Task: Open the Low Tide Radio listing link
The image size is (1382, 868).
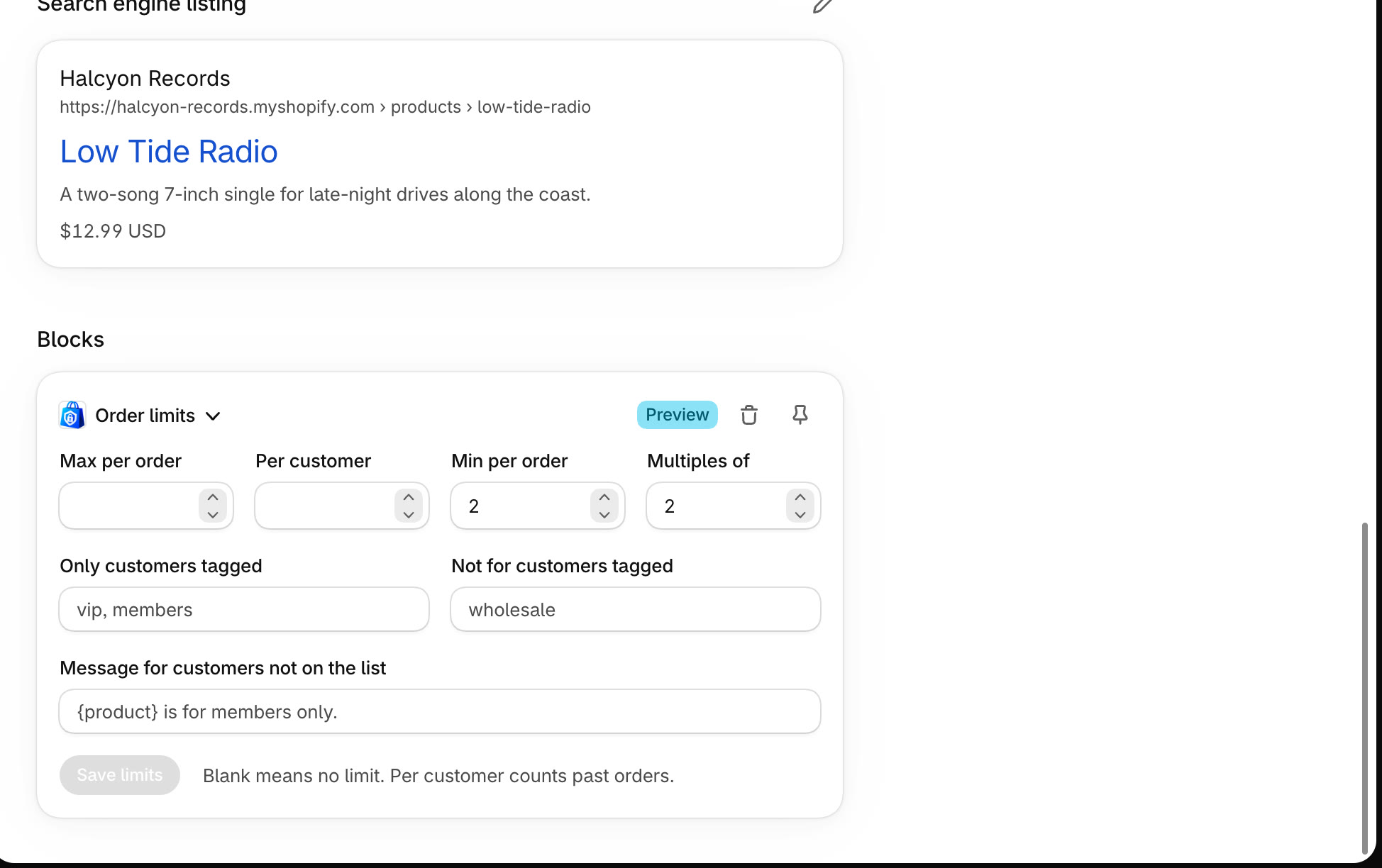Action: point(169,152)
